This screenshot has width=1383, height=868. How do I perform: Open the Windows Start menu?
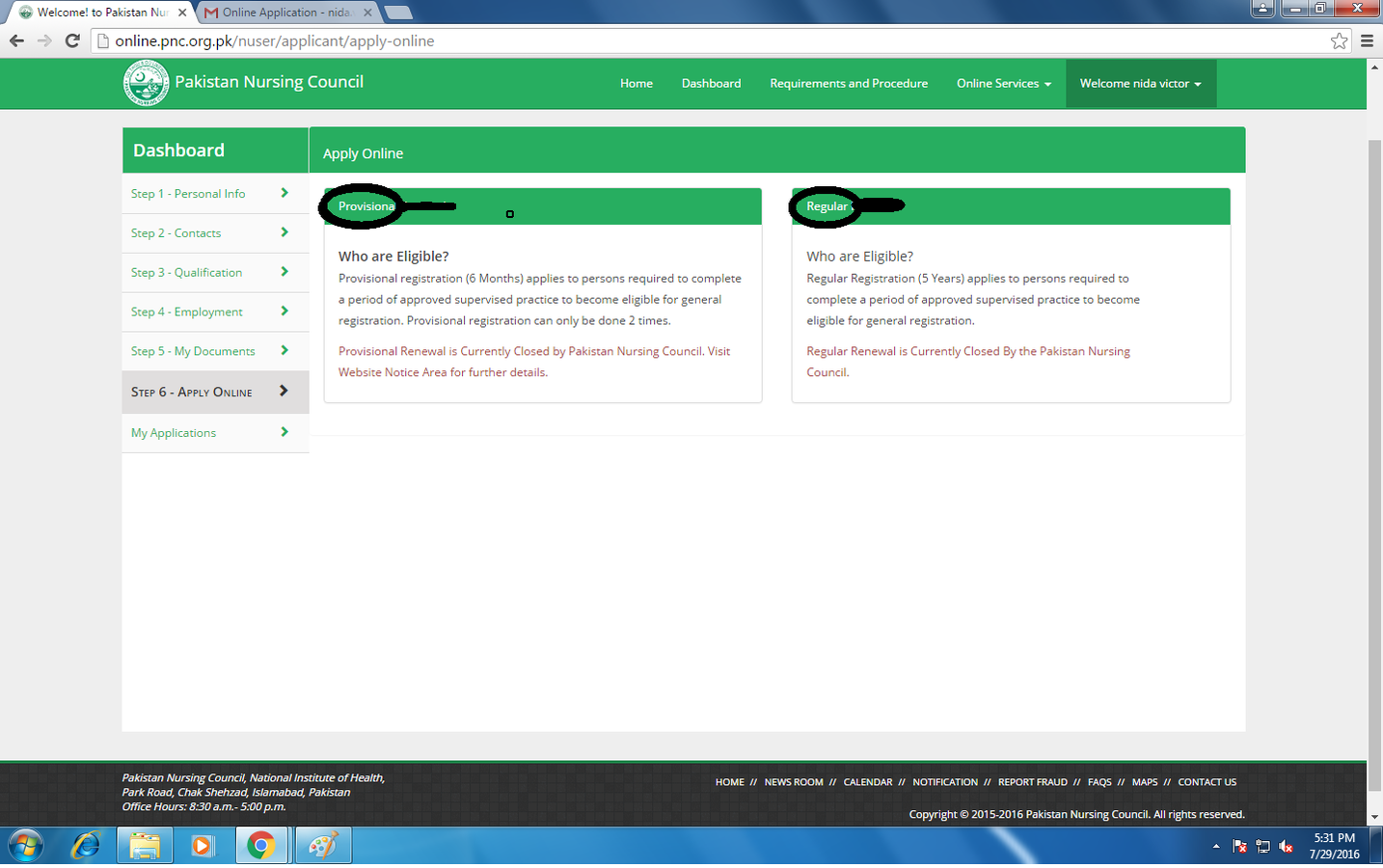point(24,846)
